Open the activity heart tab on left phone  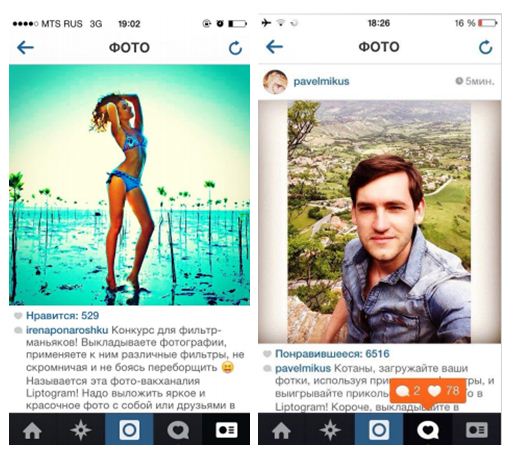click(178, 430)
